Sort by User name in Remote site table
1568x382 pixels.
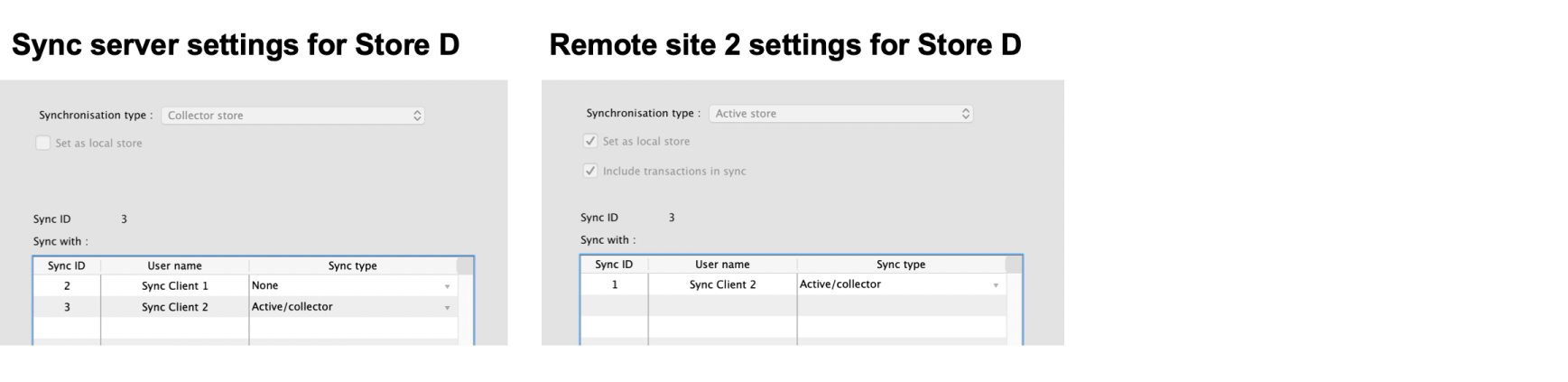[x=722, y=265]
